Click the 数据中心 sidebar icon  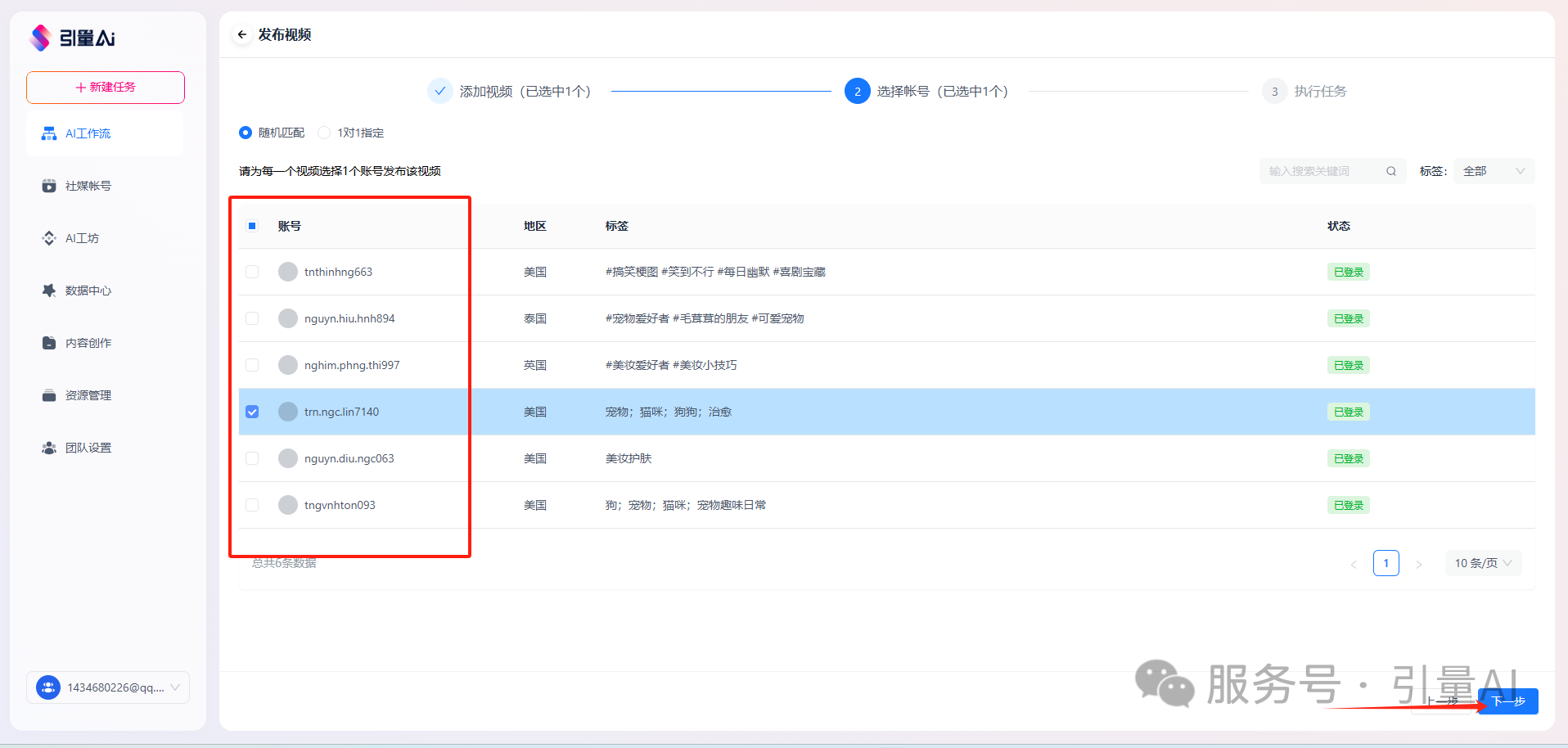click(49, 291)
